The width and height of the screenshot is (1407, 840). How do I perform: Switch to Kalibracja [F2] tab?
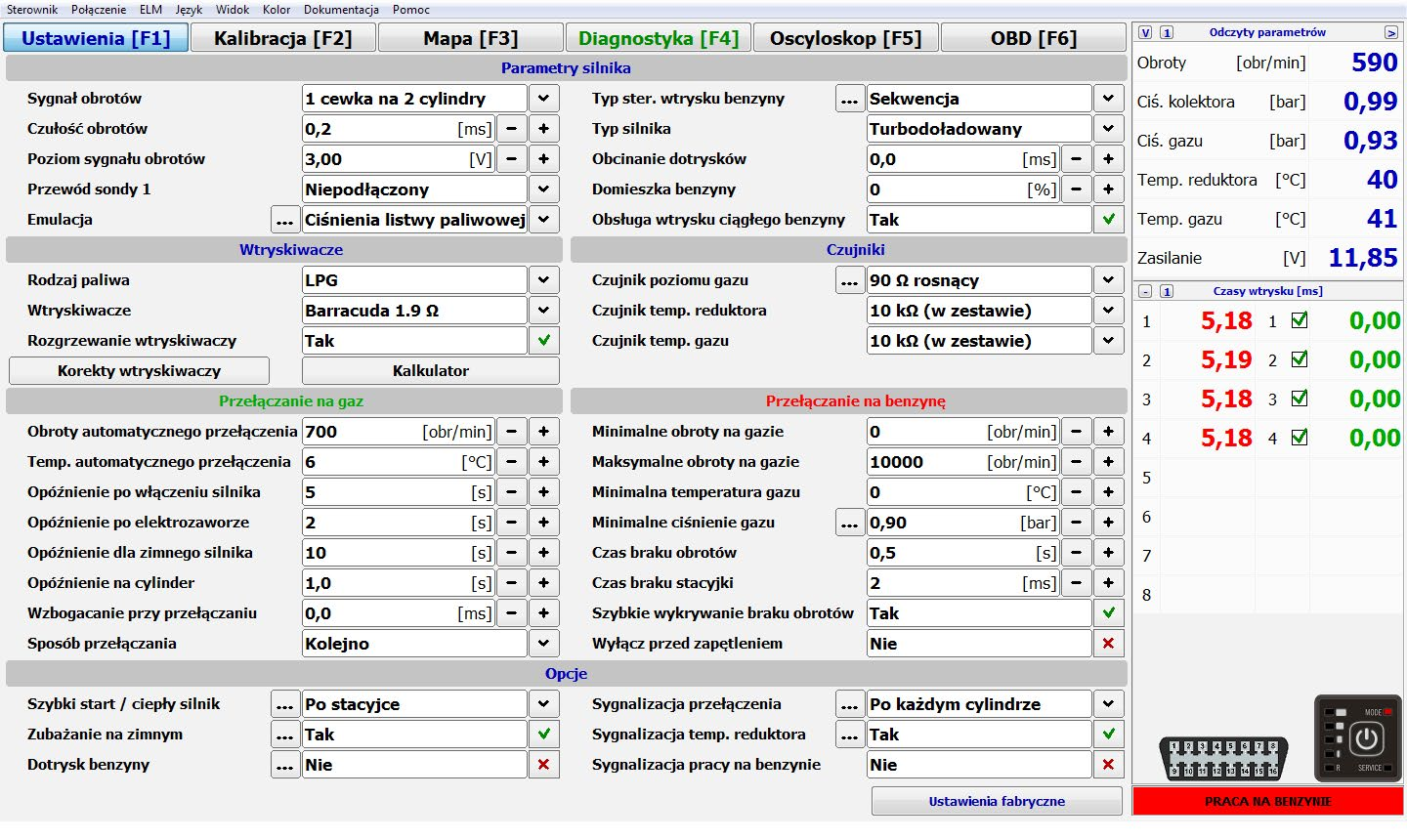tap(283, 38)
